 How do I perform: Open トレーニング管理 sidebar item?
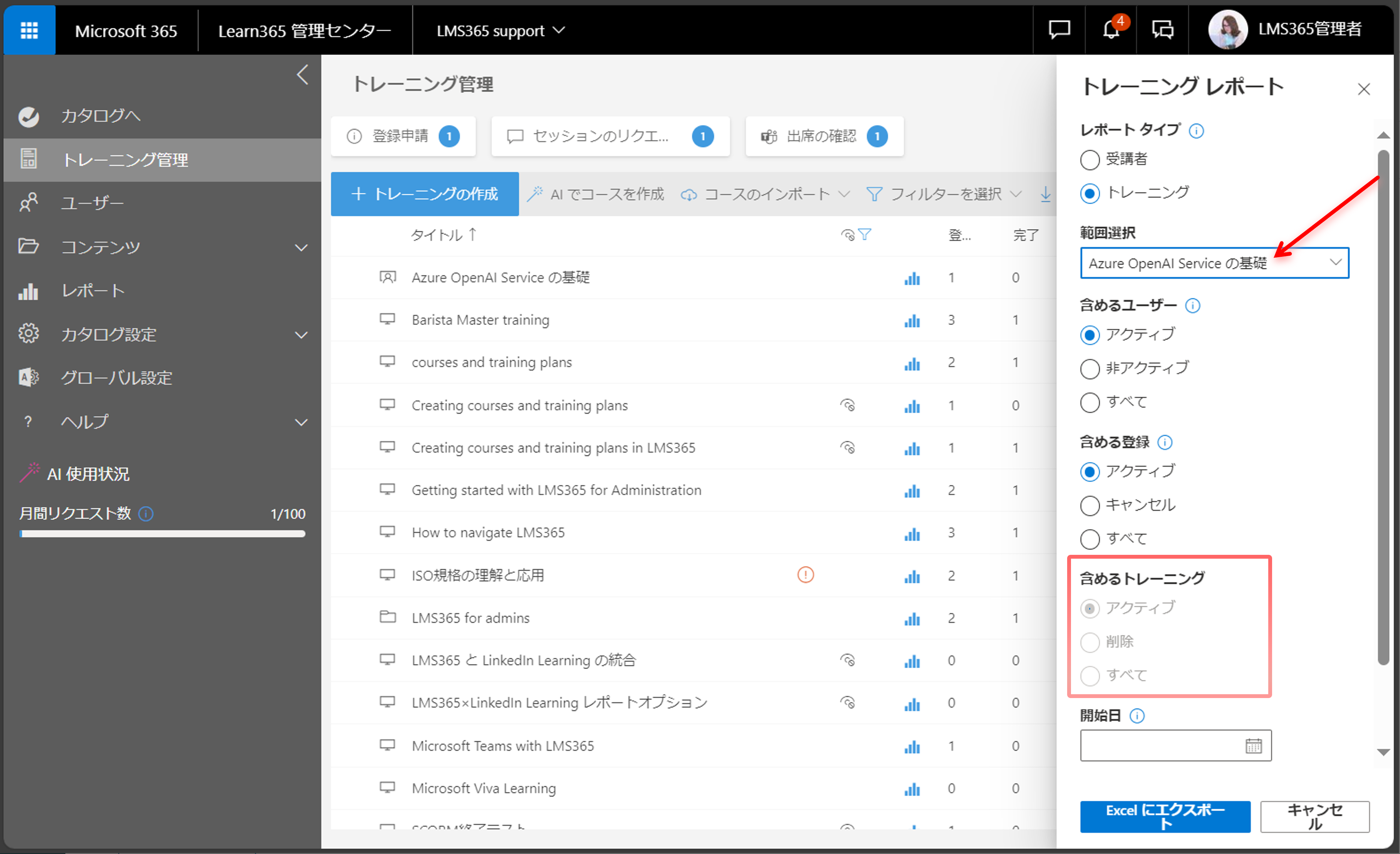pos(162,159)
